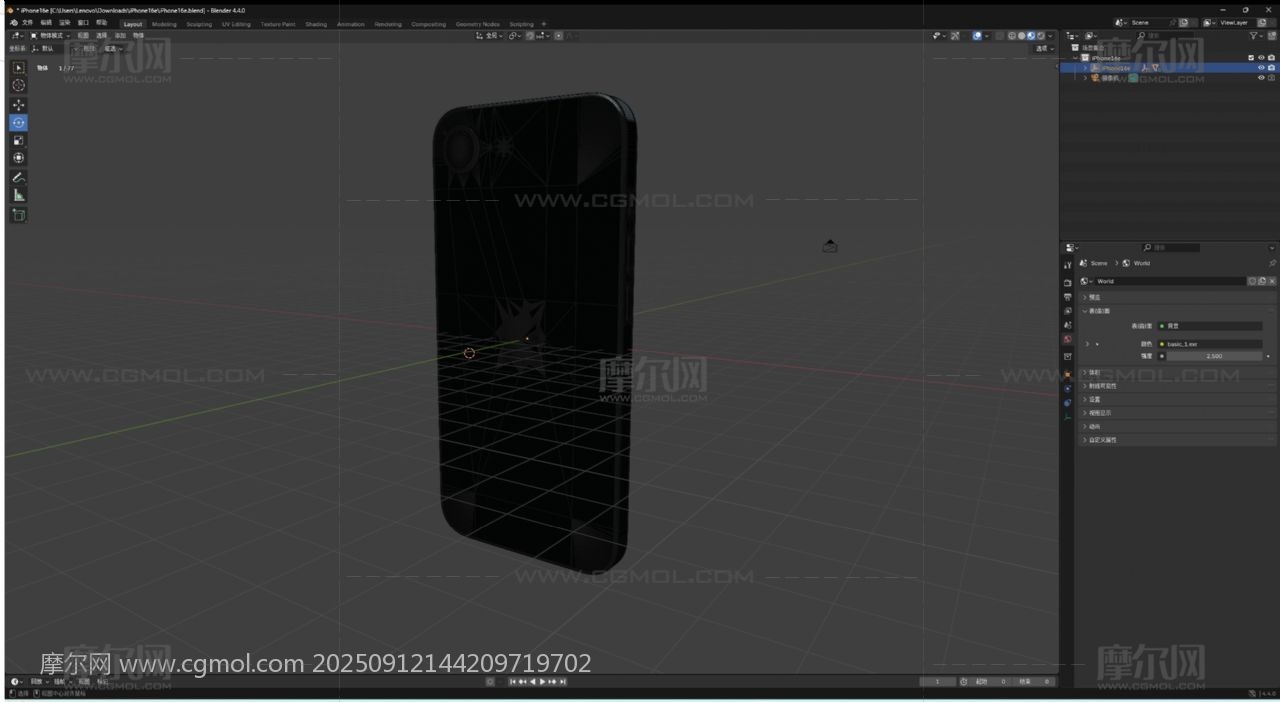Select the Scale tool
The width and height of the screenshot is (1280, 702).
18,141
